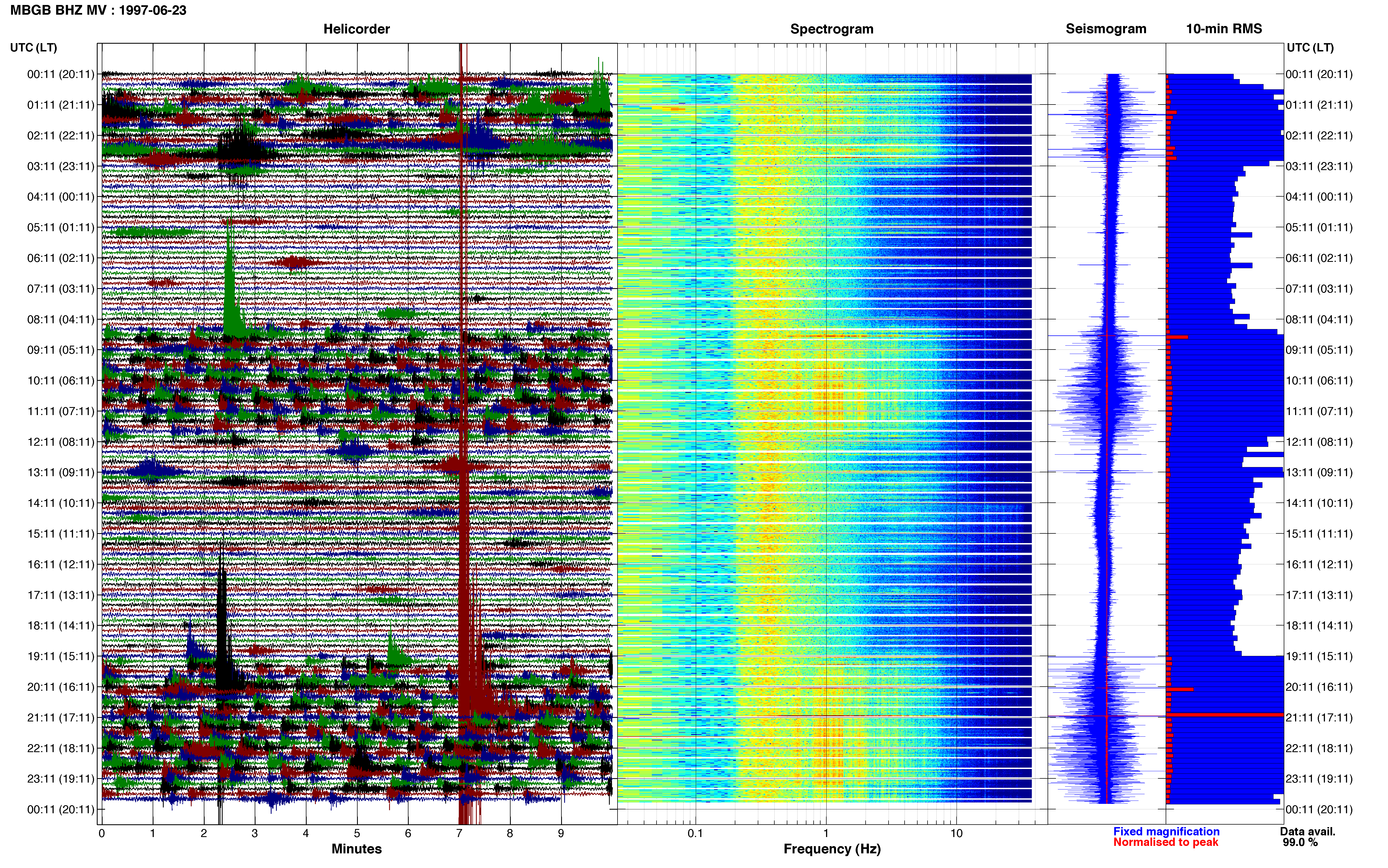Select the 10-min RMS panel heading

pyautogui.click(x=1224, y=29)
